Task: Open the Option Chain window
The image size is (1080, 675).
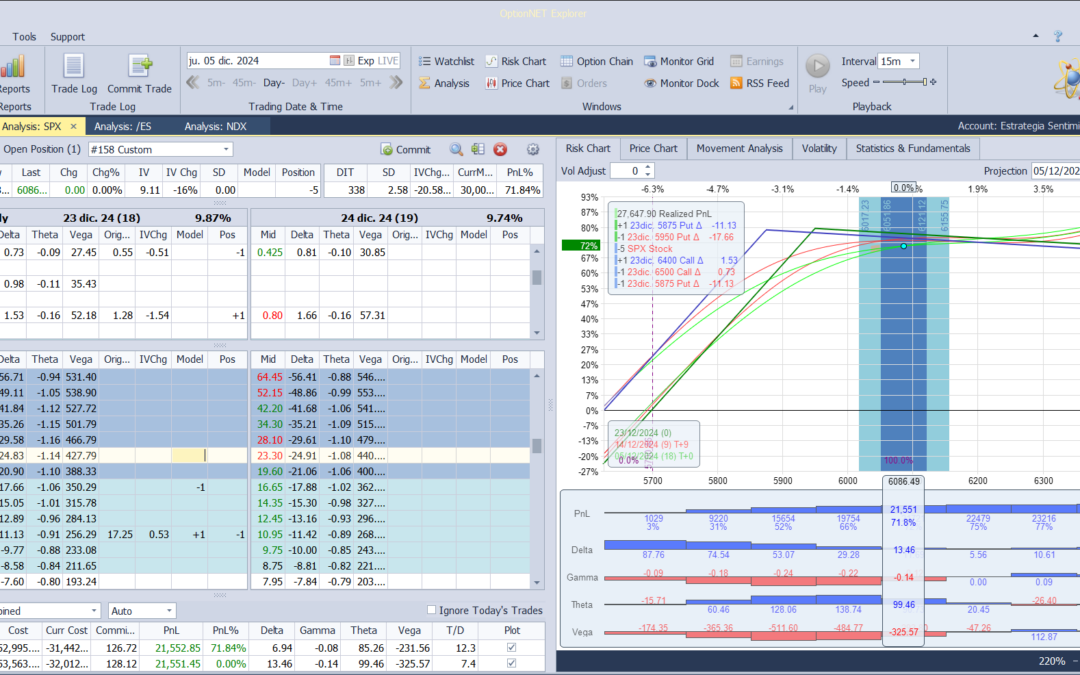Action: (x=596, y=61)
